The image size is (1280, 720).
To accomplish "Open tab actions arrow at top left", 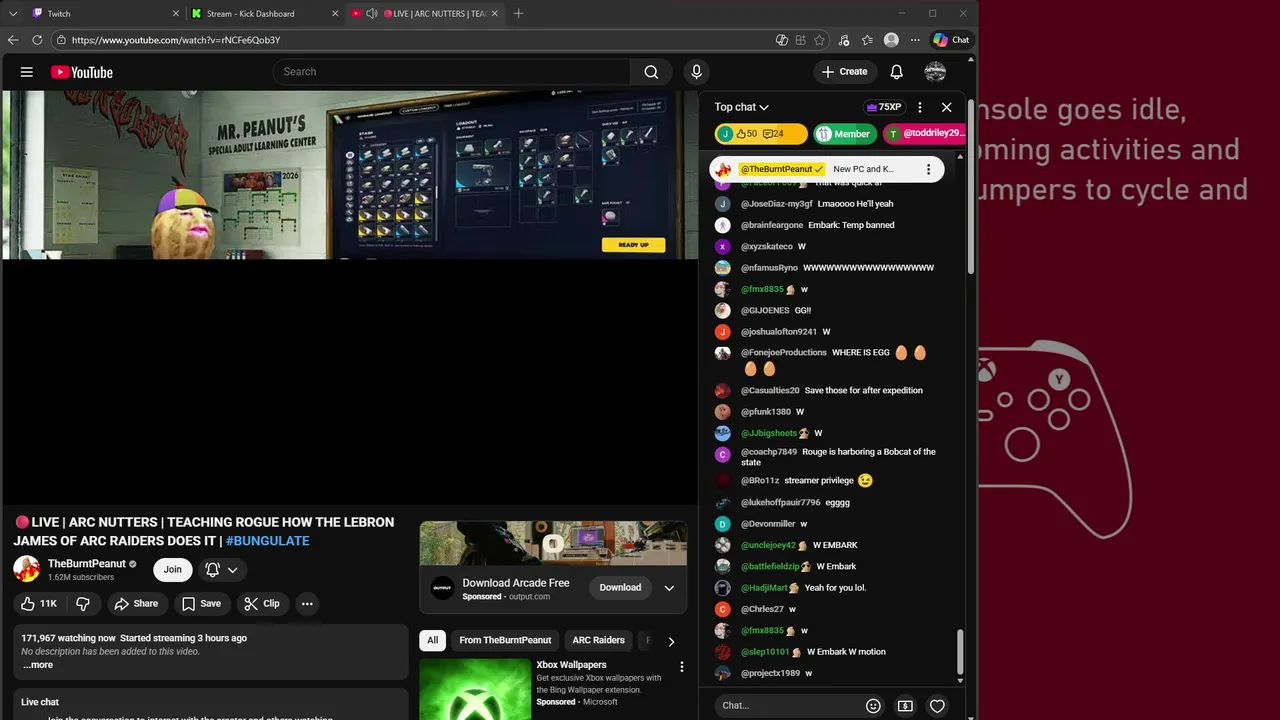I will pos(13,14).
